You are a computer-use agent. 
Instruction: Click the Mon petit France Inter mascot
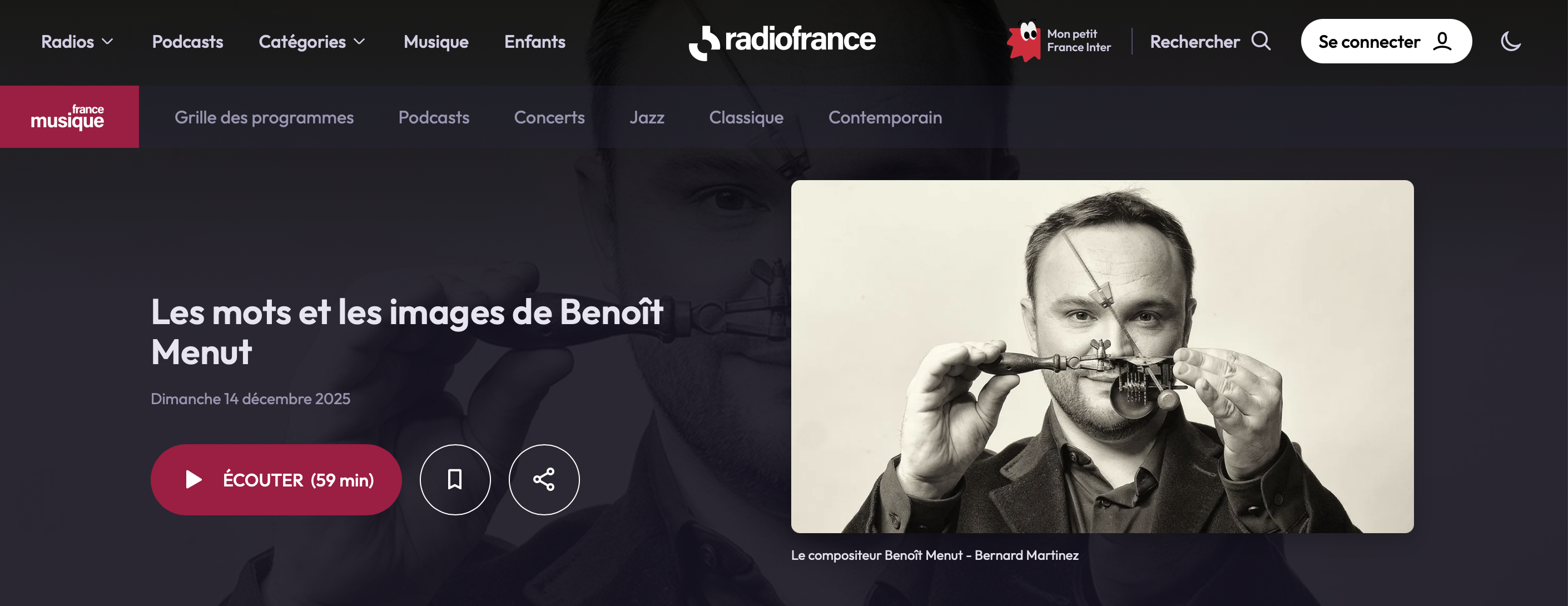click(x=1024, y=41)
